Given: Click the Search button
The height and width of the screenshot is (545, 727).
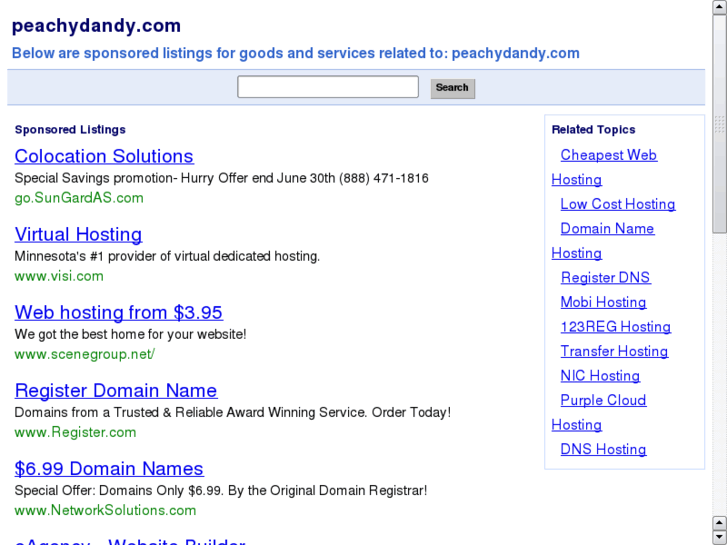Looking at the screenshot, I should 453,88.
